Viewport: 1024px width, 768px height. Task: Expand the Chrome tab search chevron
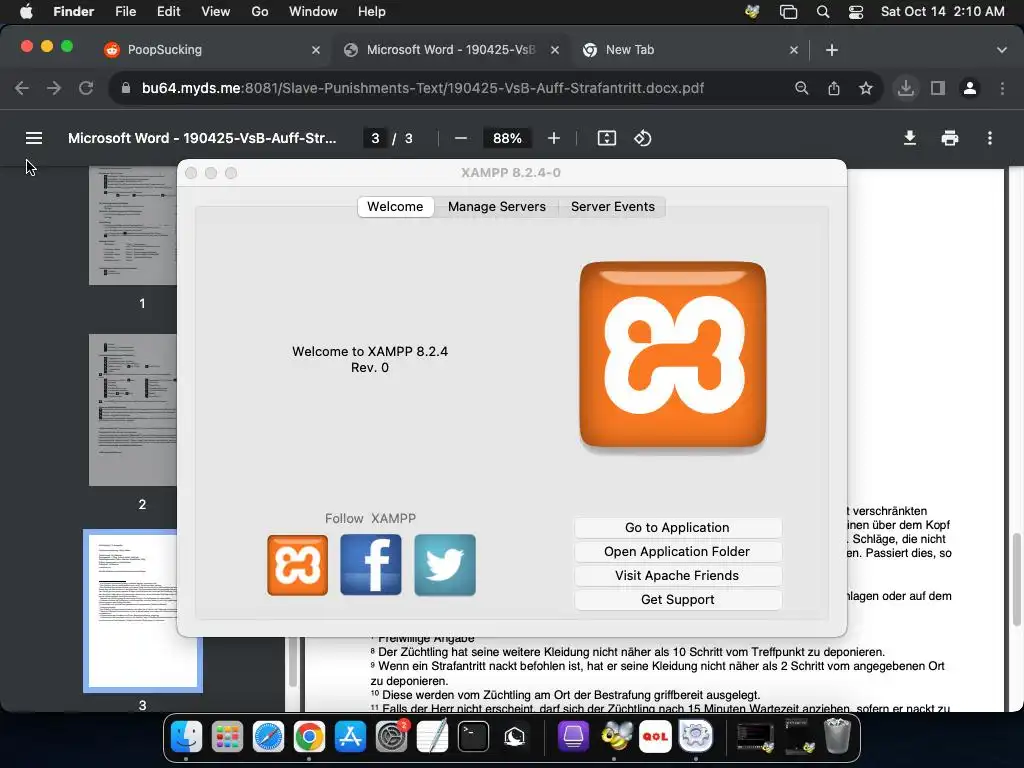point(1002,50)
